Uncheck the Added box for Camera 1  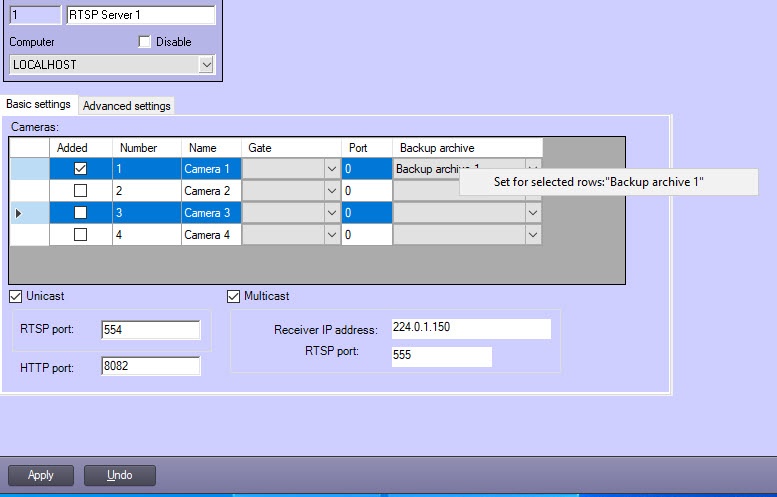pos(81,169)
